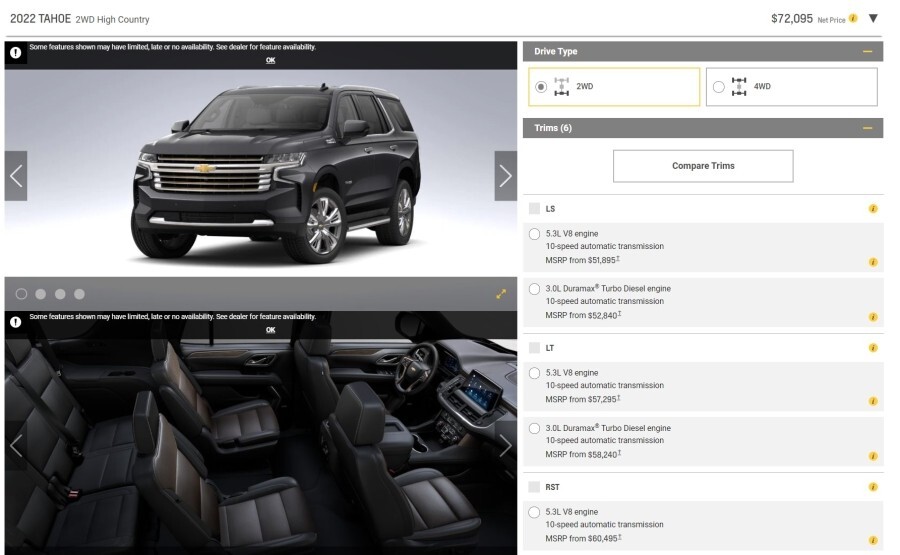
Task: Go to third gallery view dot
Action: (60, 294)
